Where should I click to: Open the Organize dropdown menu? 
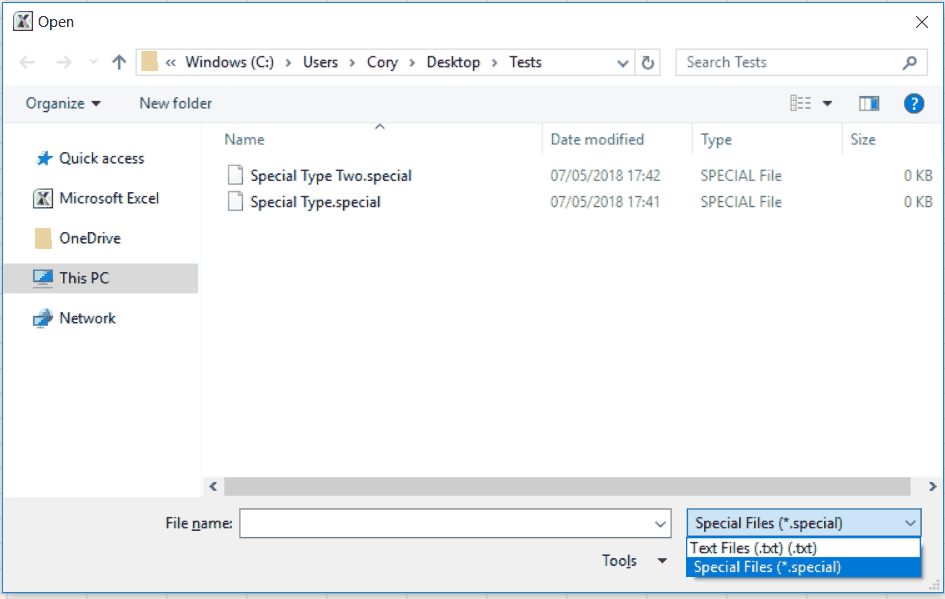tap(63, 103)
